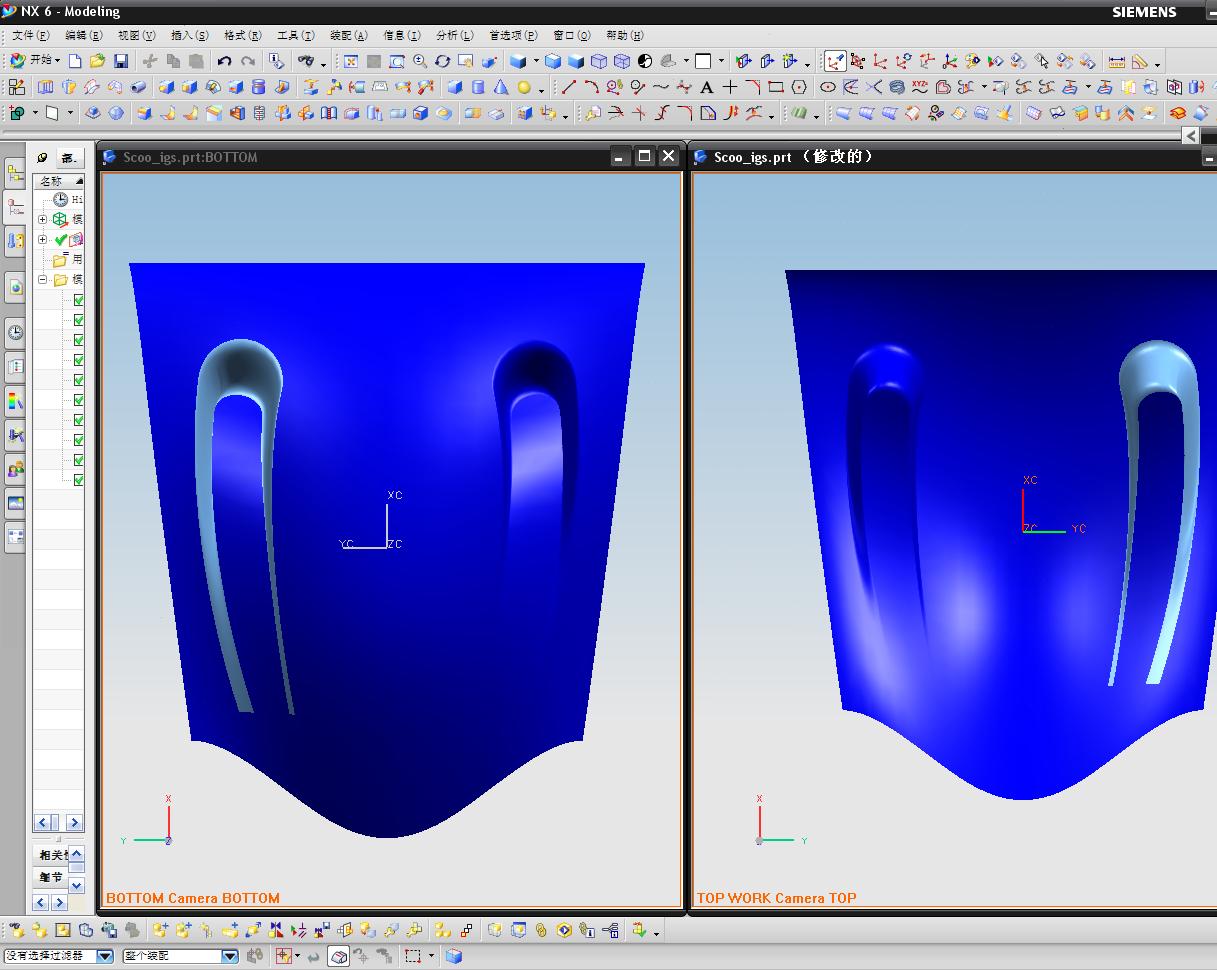Select the Text "A" tool

coord(707,87)
